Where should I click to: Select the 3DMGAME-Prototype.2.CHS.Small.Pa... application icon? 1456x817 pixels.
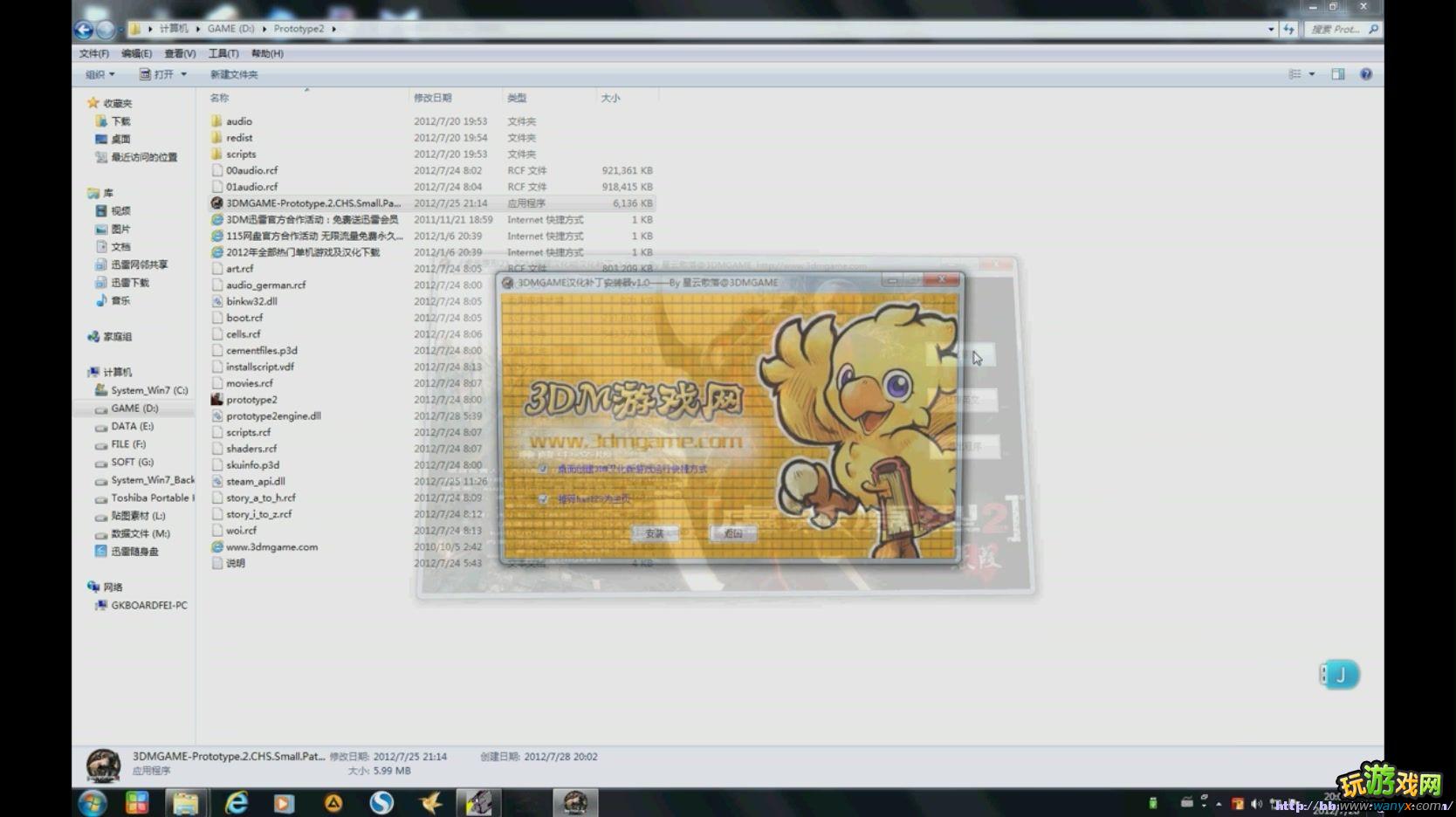pyautogui.click(x=216, y=203)
